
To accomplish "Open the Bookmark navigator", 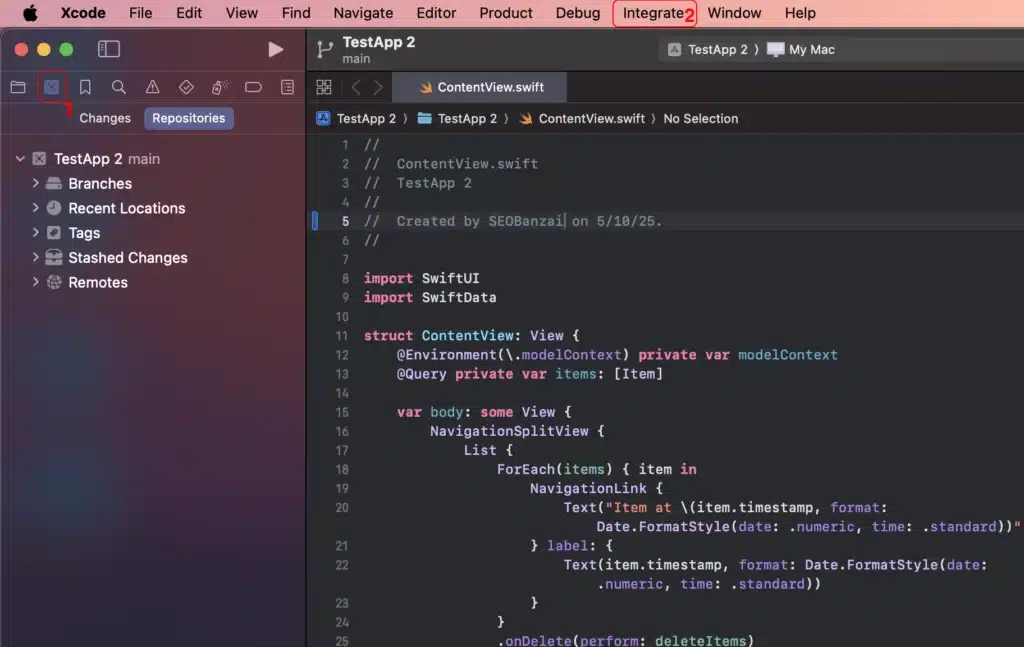I will [85, 87].
